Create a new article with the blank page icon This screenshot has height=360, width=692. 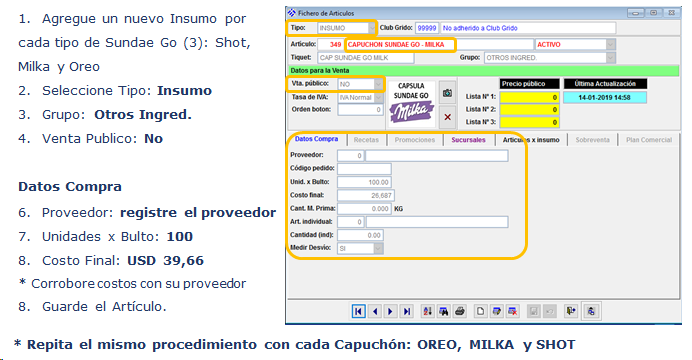pos(480,311)
